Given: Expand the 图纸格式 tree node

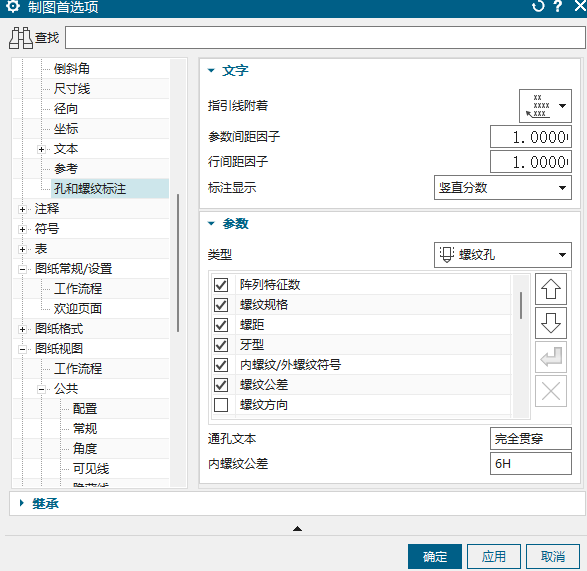Looking at the screenshot, I should (22, 329).
